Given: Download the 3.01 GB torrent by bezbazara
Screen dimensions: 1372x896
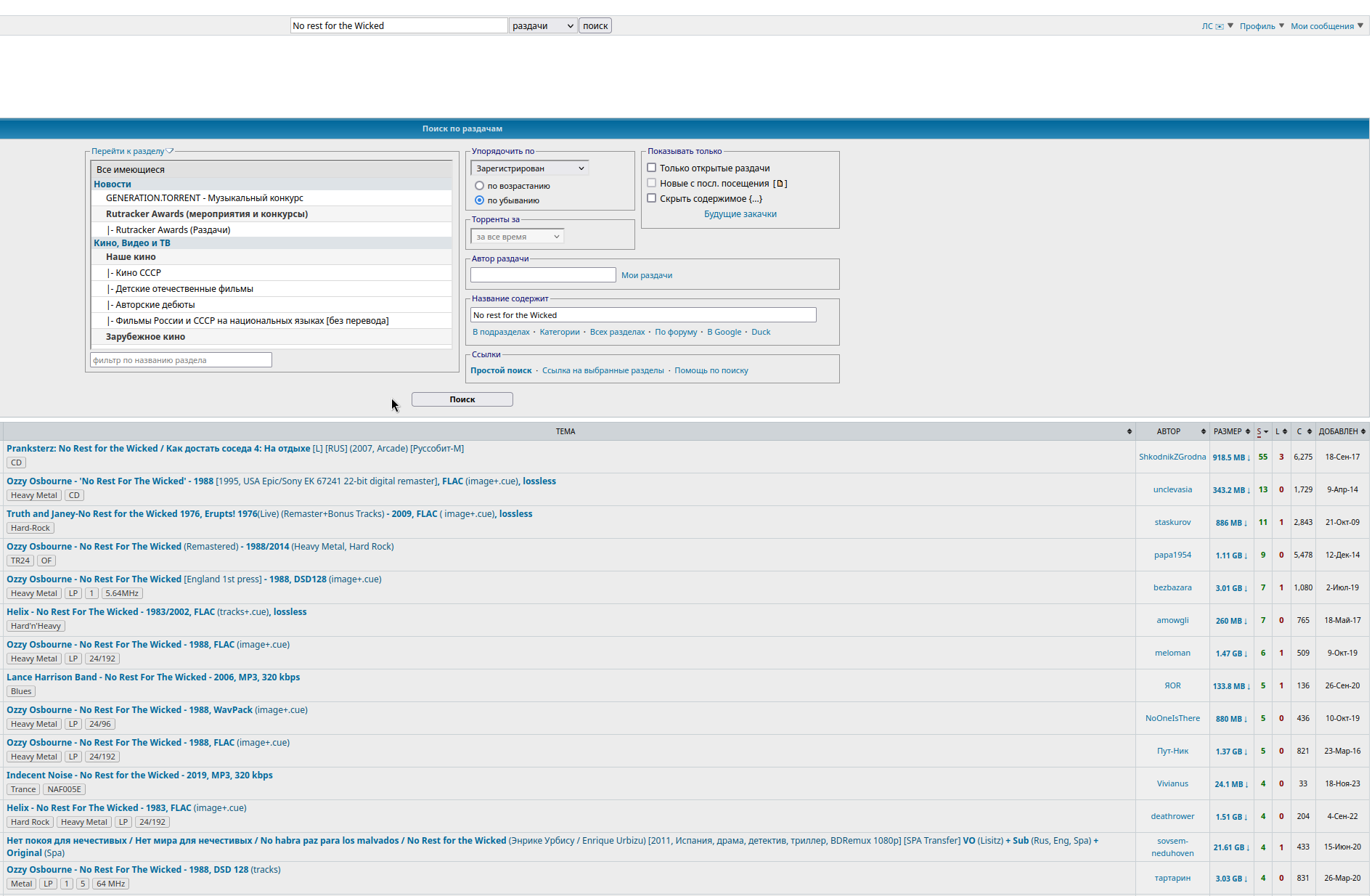Looking at the screenshot, I should pos(1231,588).
